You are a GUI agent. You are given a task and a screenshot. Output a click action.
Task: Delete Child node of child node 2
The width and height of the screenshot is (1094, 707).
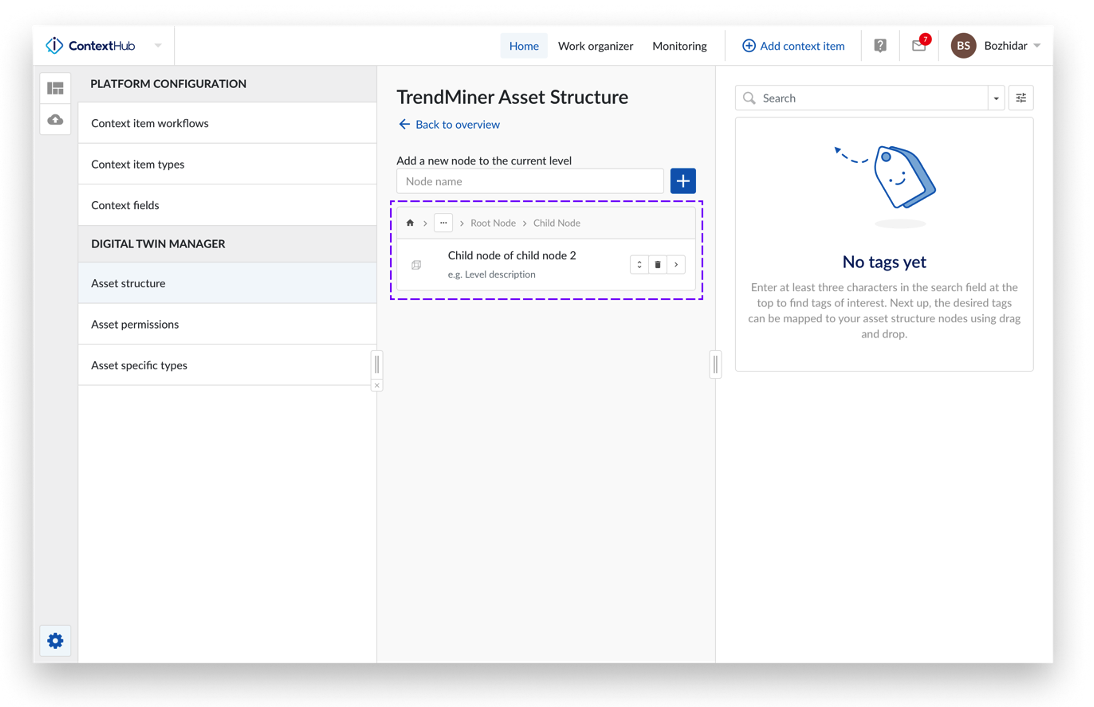click(x=658, y=265)
